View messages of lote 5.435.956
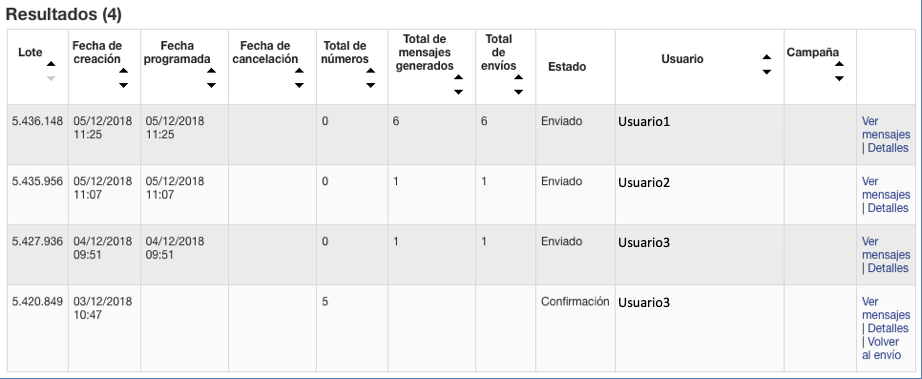The height and width of the screenshot is (379, 922). click(x=886, y=188)
